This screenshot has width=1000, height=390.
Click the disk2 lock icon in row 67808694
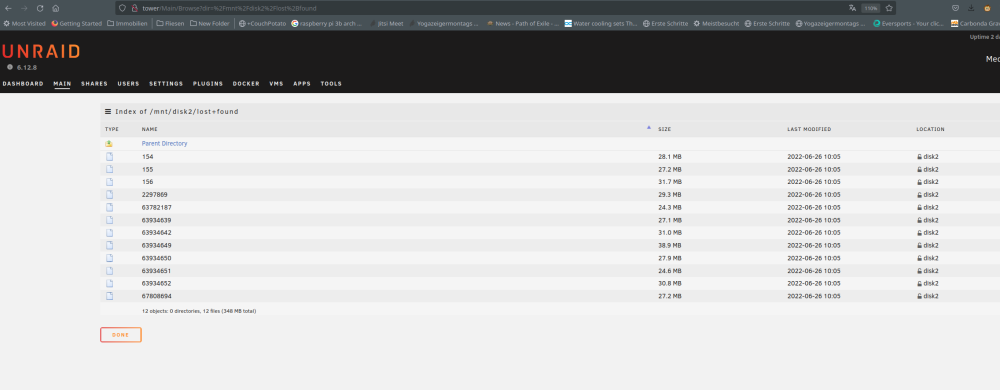click(x=920, y=296)
